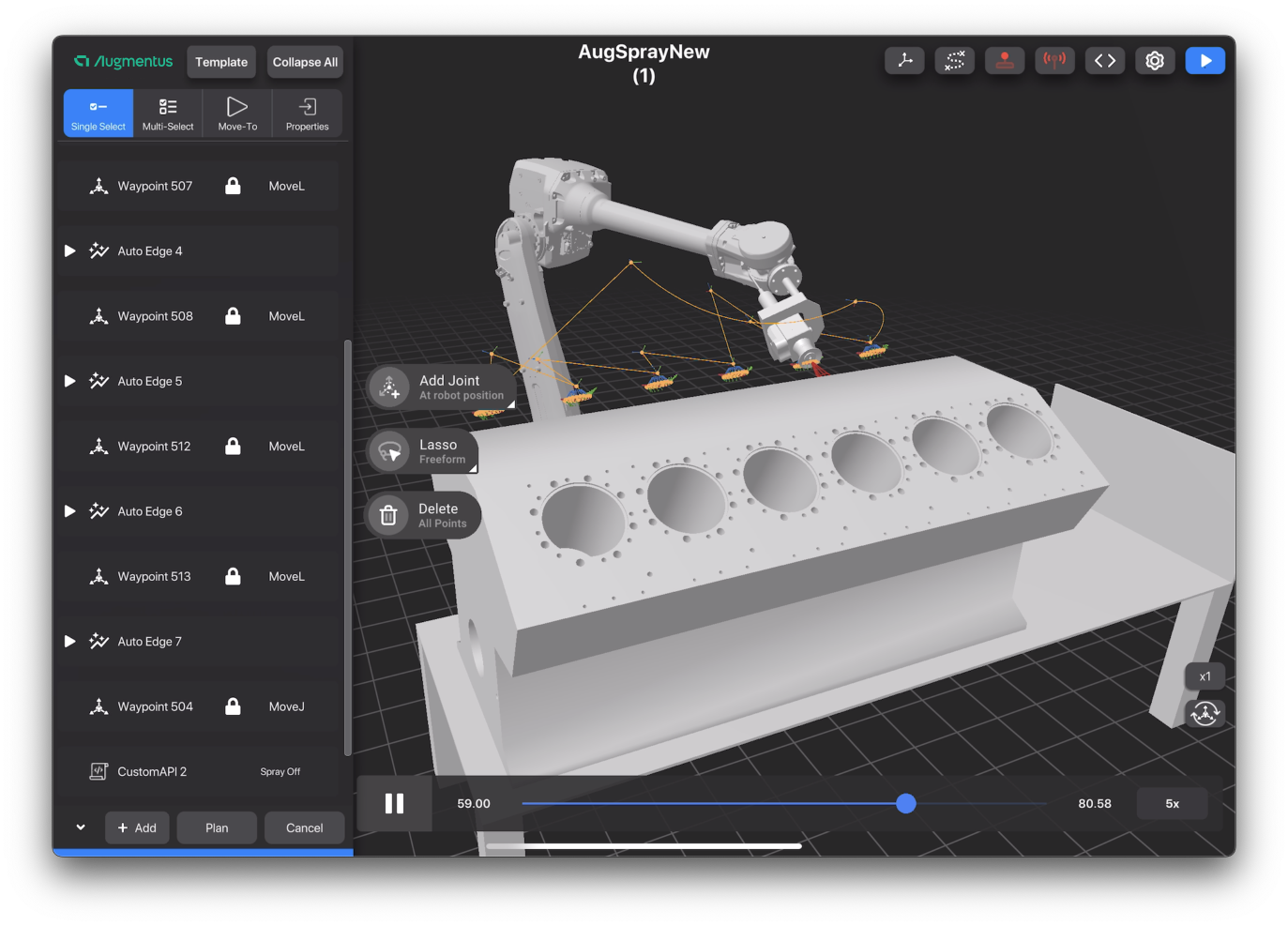Click the Plan button
This screenshot has width=1288, height=926.
[216, 827]
